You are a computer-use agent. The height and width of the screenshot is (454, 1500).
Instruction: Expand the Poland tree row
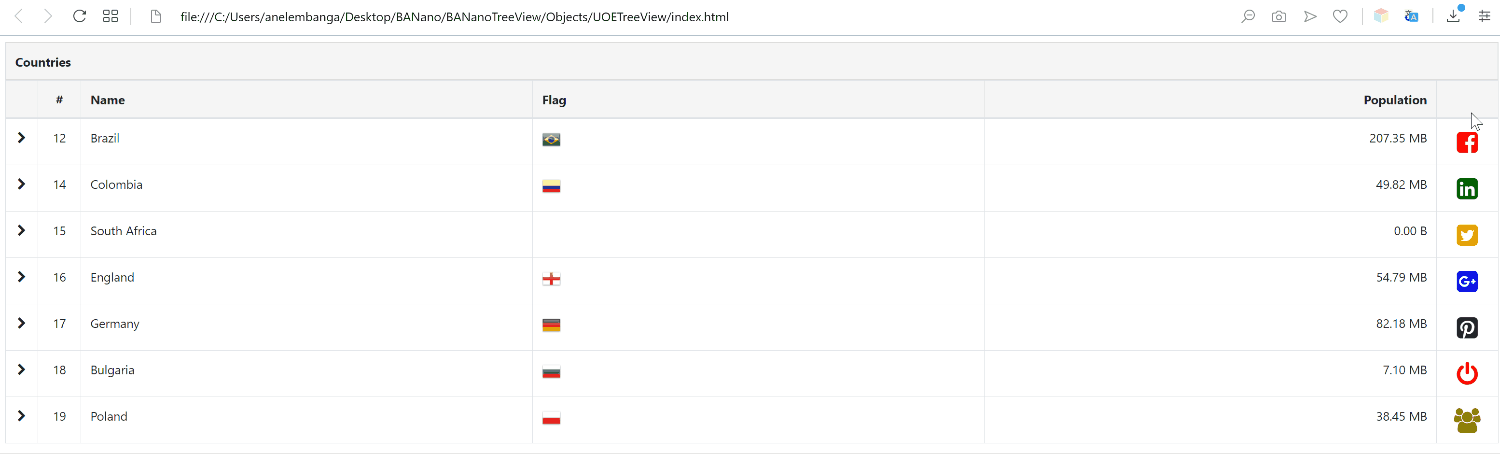point(21,416)
